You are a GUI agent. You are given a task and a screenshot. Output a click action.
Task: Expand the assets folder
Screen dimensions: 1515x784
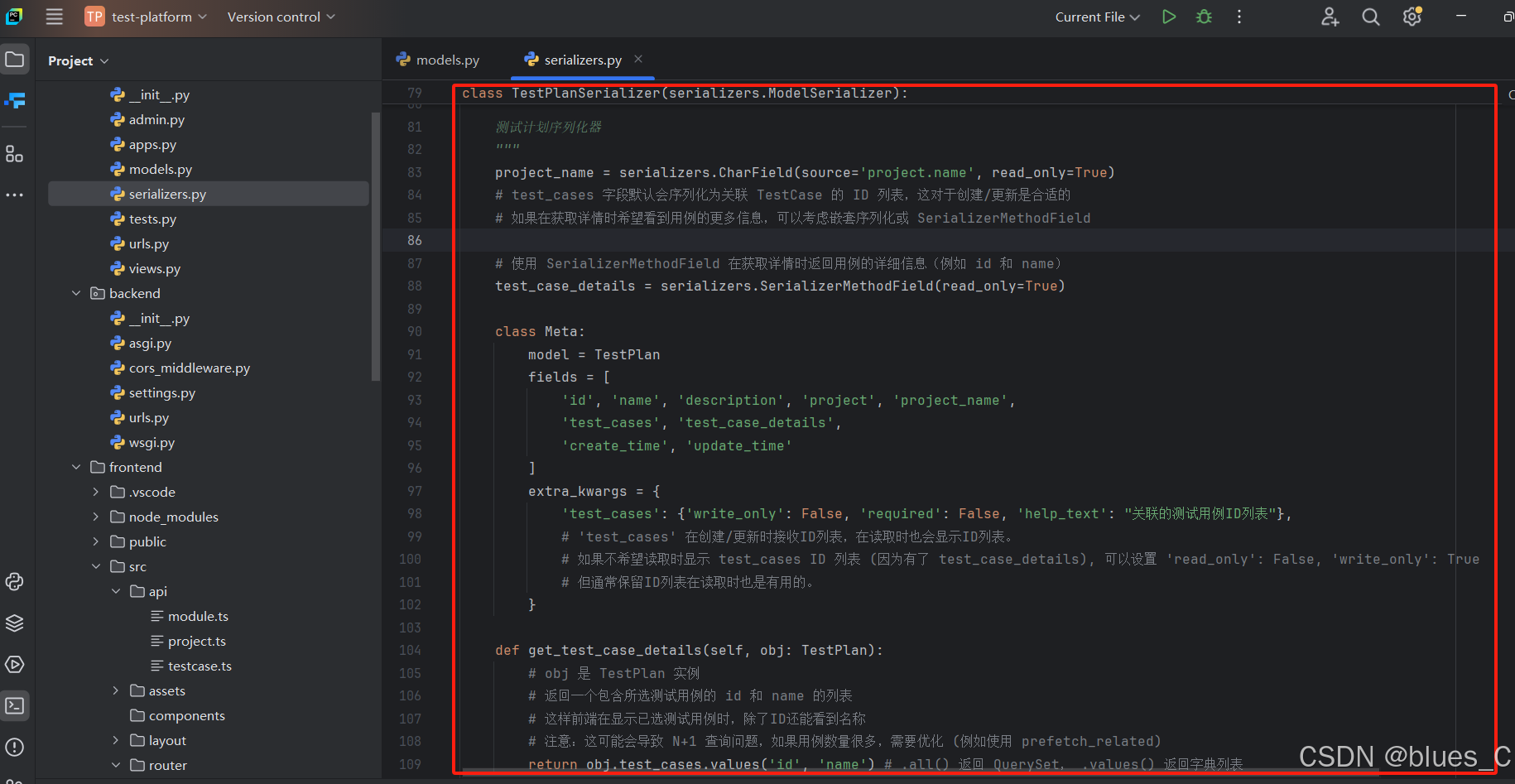(116, 690)
